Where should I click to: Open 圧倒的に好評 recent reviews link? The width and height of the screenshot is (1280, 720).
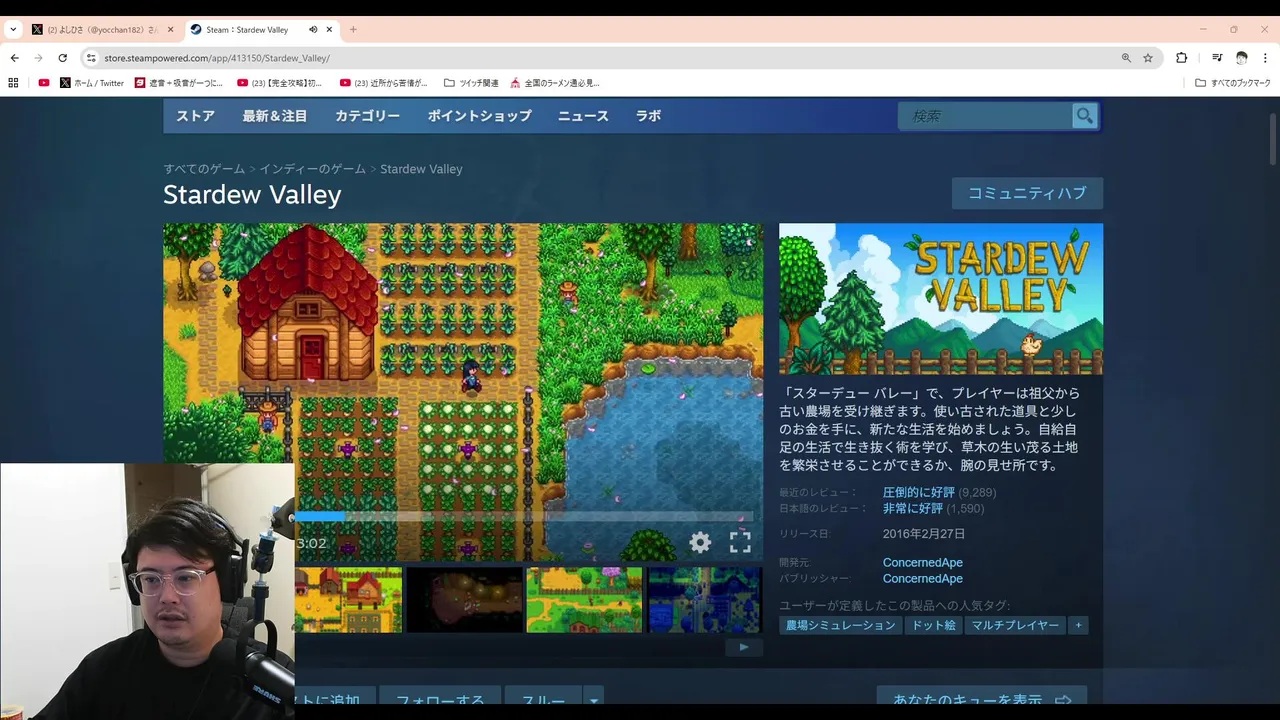coord(918,492)
